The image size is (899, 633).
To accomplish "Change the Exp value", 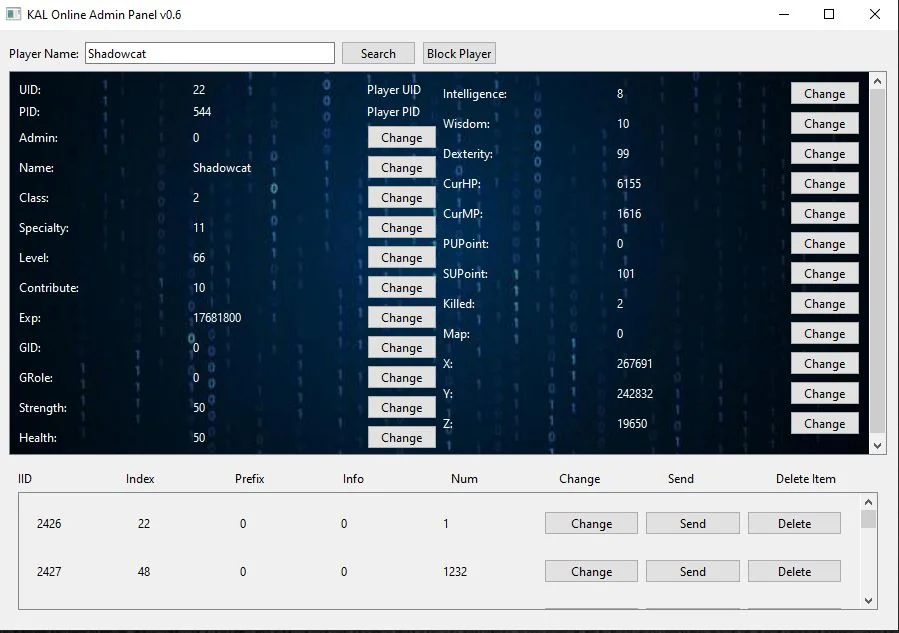I will coord(401,318).
